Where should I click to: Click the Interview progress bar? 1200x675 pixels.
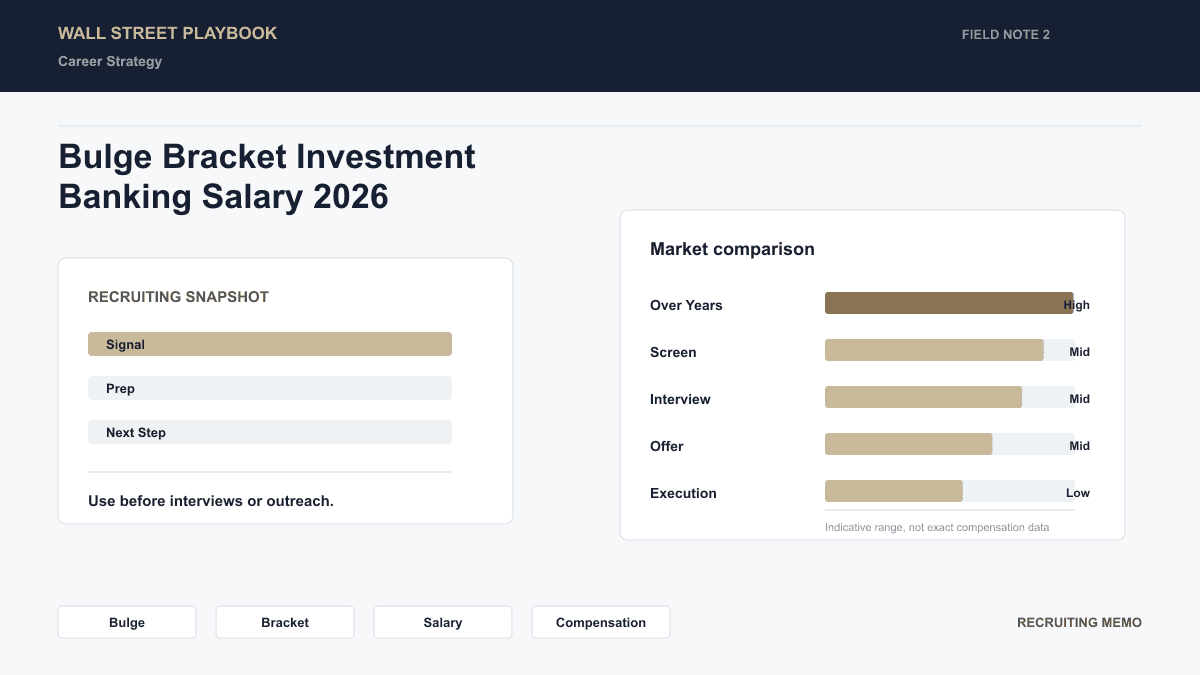pos(950,397)
